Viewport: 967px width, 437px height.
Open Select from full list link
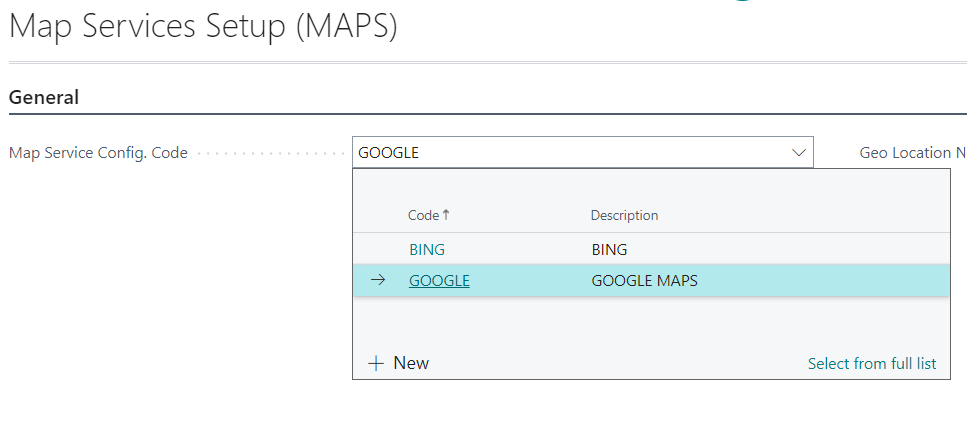(872, 364)
